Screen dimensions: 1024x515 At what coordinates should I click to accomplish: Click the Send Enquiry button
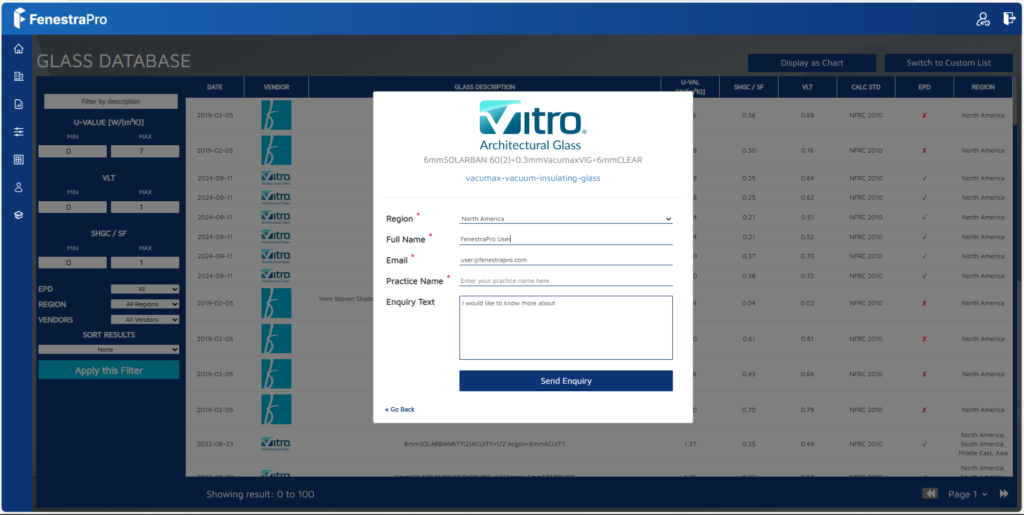pos(566,381)
